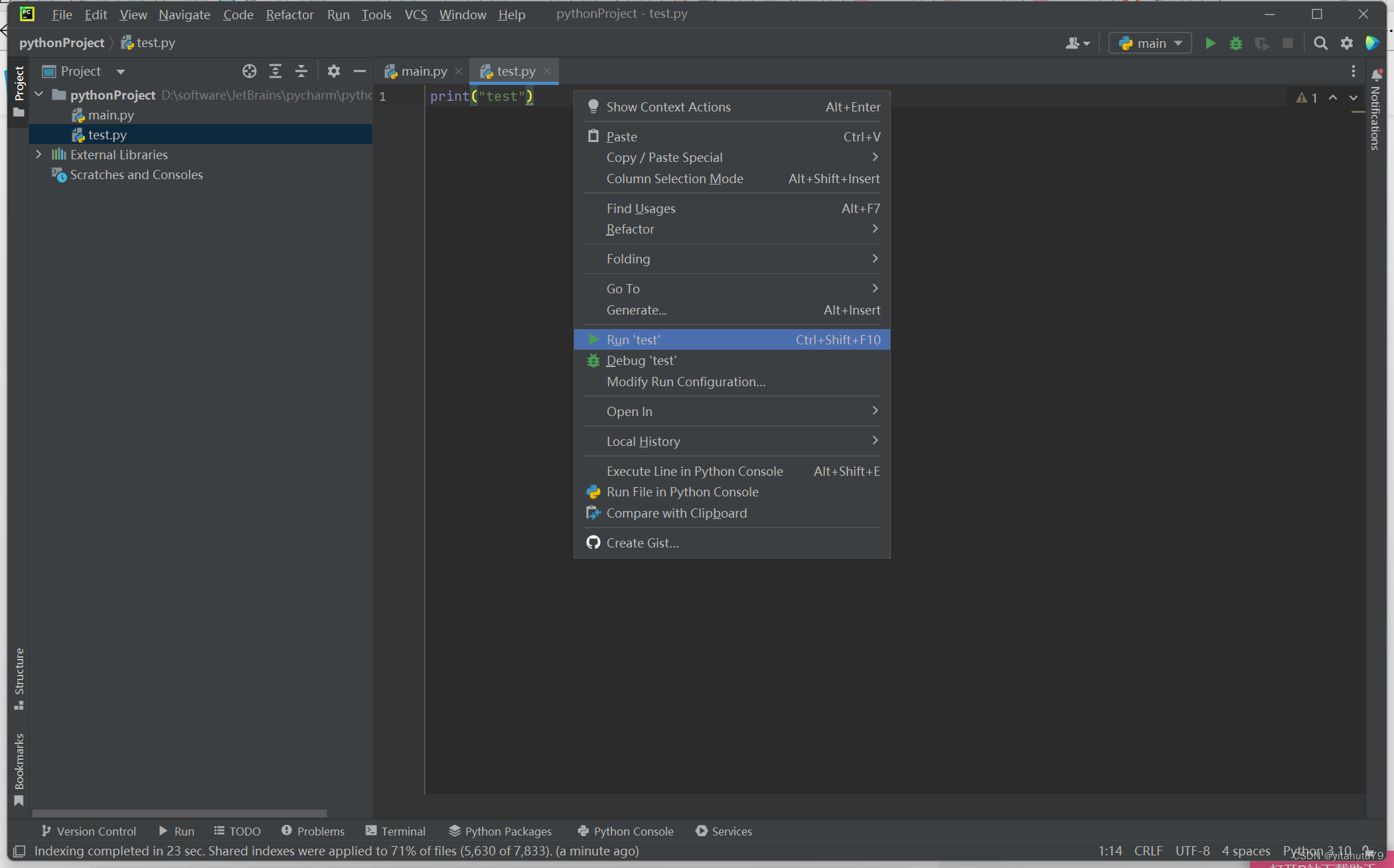Viewport: 1394px width, 868px height.
Task: Select Scratches and Consoles tree item
Action: [136, 175]
